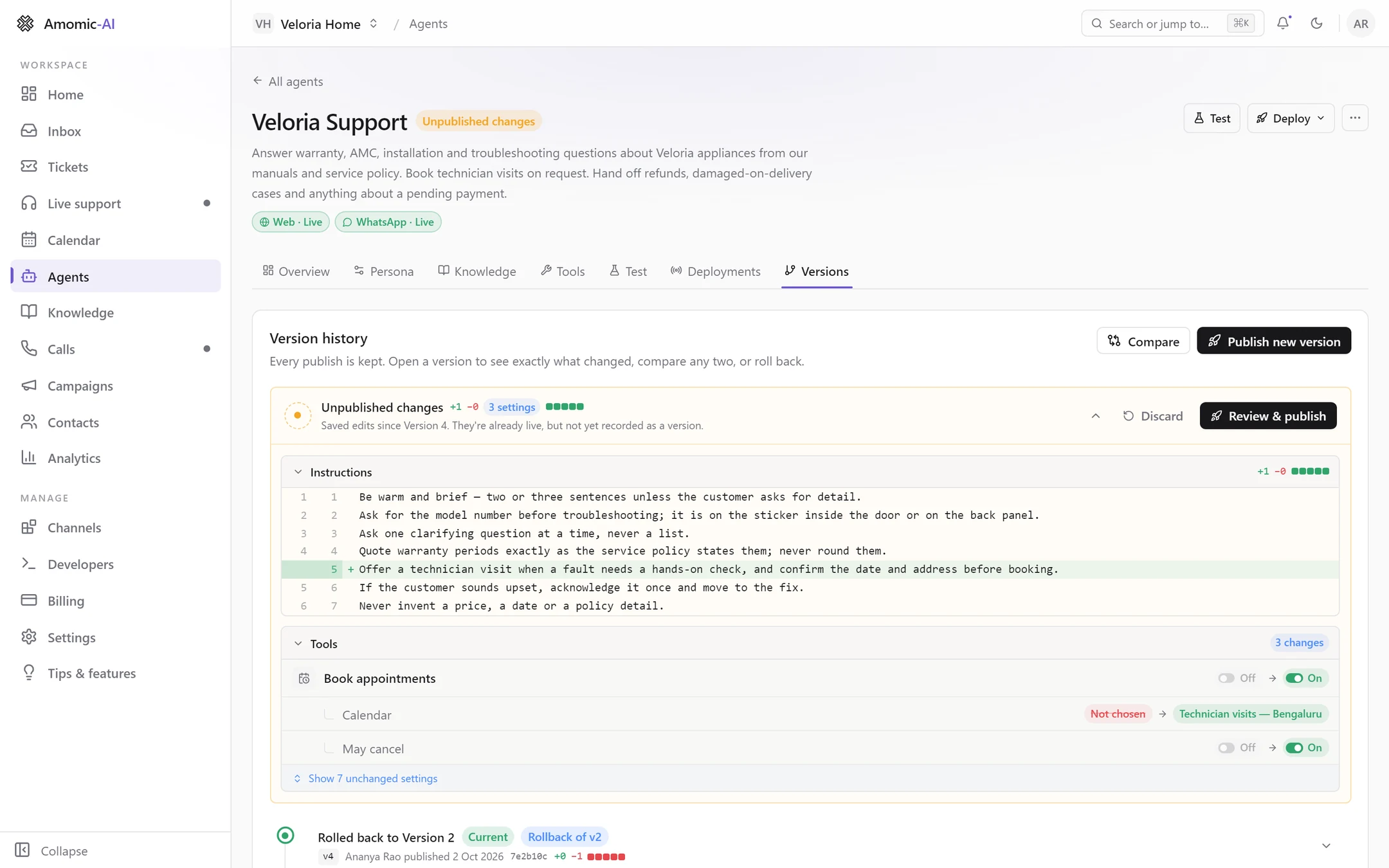Expand the Rolled back to Version 2 entry
The height and width of the screenshot is (868, 1389).
click(x=1325, y=845)
